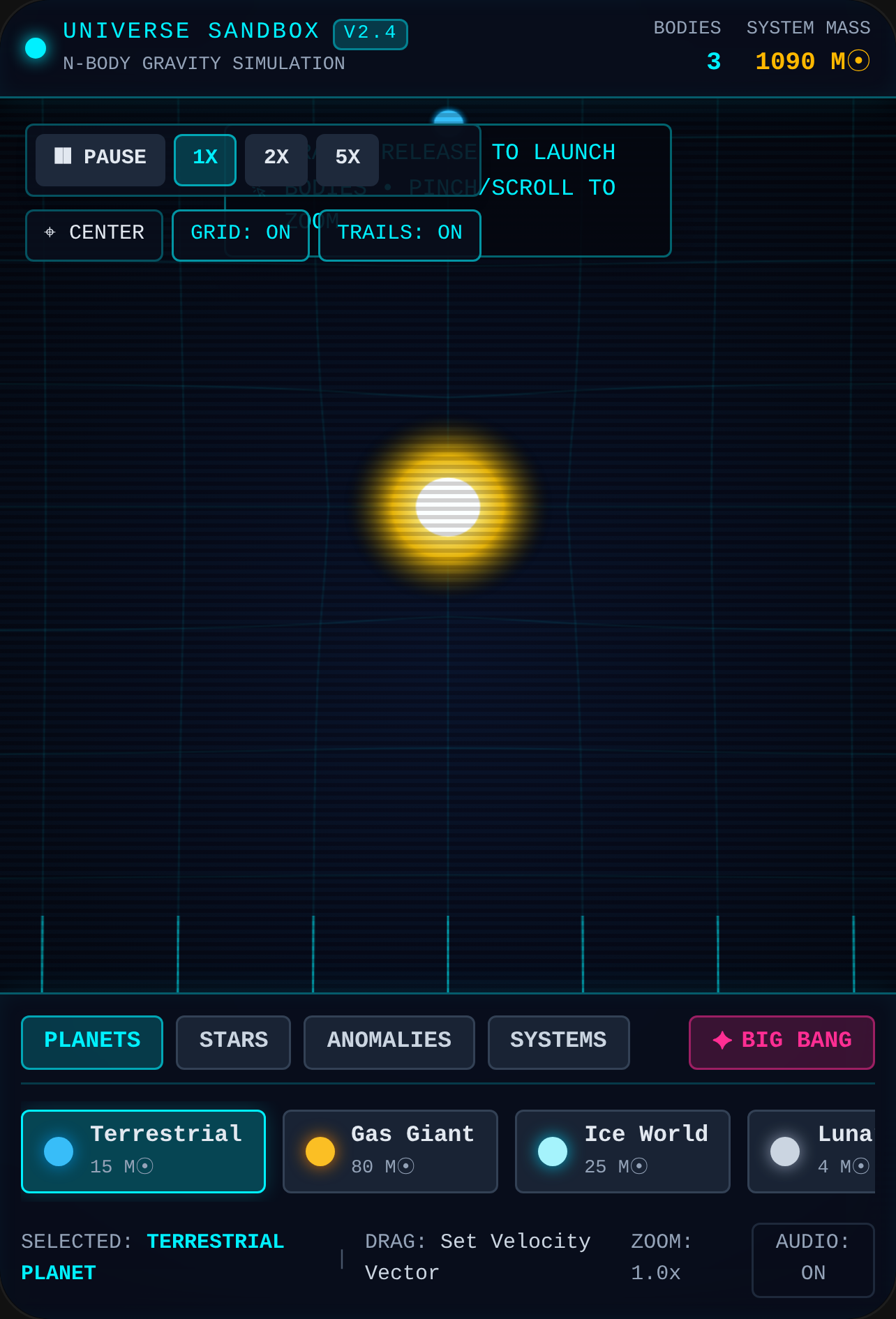The width and height of the screenshot is (896, 1319).
Task: Click the SELECTED: TERRESTRIAL PLANET status text
Action: (x=153, y=1257)
